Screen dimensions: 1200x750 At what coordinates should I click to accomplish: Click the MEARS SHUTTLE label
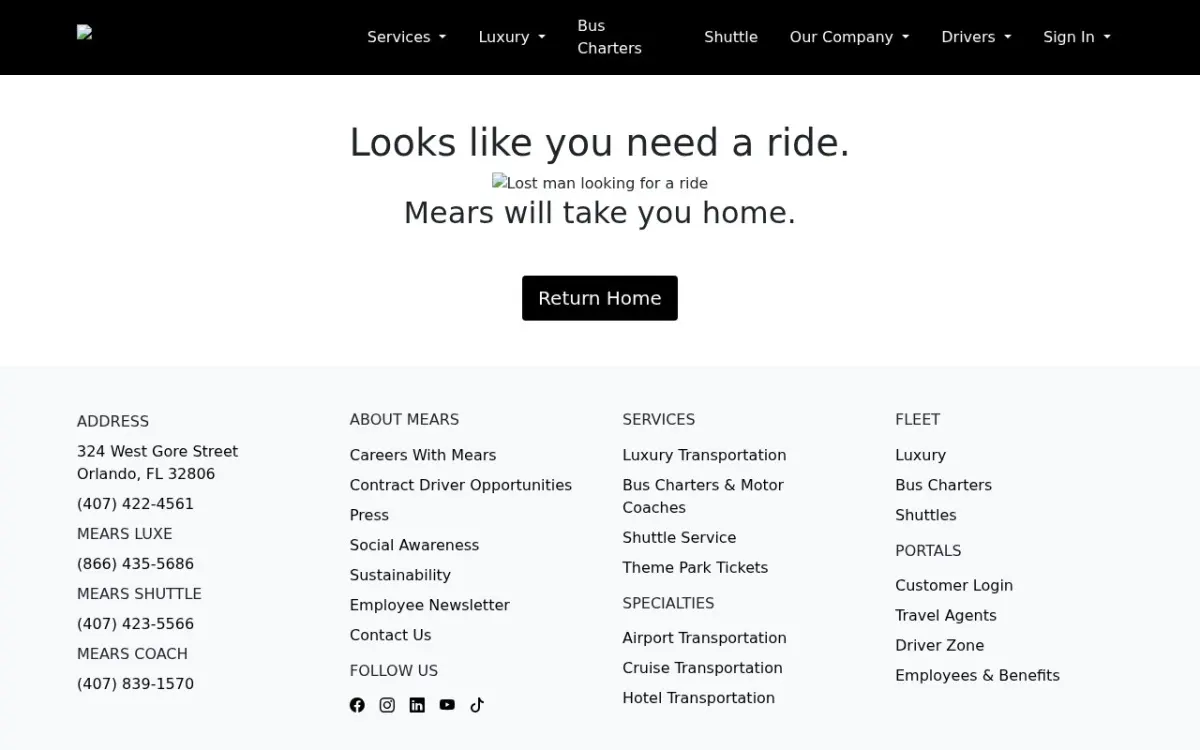(x=139, y=594)
